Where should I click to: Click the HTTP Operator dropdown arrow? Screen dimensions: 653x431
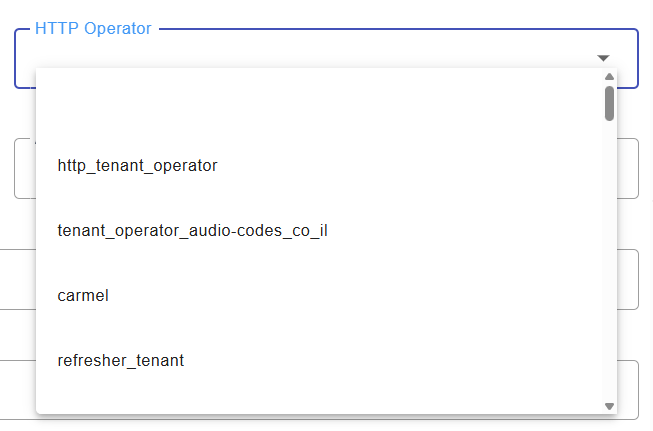(x=603, y=58)
